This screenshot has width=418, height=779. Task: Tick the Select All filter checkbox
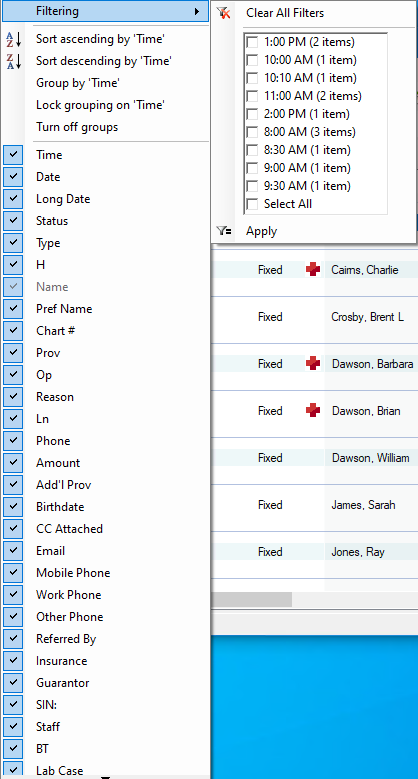click(252, 204)
